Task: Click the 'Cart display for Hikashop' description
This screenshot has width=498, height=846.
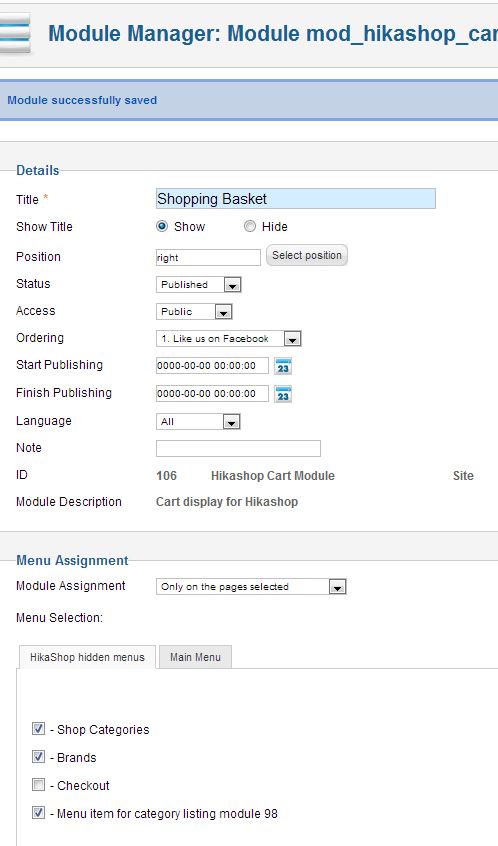Action: click(227, 502)
